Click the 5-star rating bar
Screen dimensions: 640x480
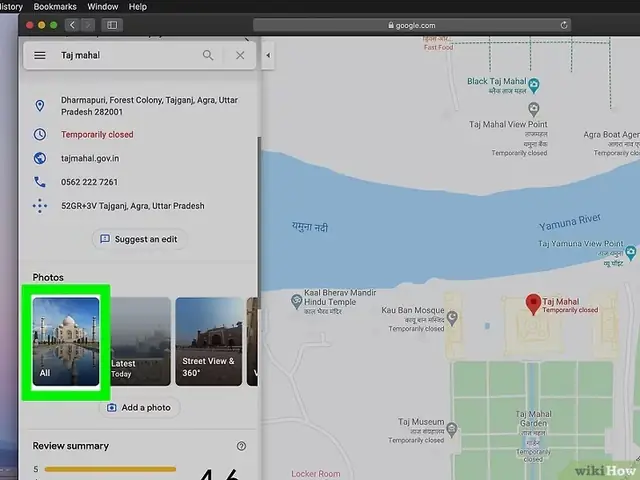110,469
